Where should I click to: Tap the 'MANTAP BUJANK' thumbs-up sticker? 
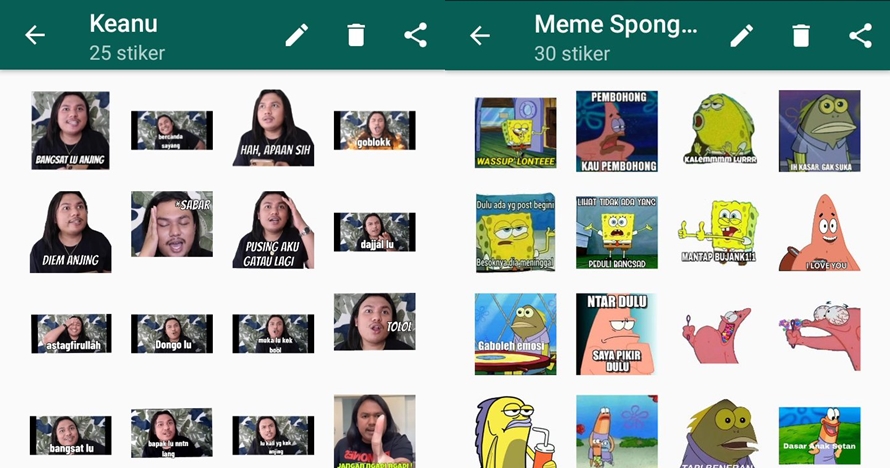coord(718,231)
